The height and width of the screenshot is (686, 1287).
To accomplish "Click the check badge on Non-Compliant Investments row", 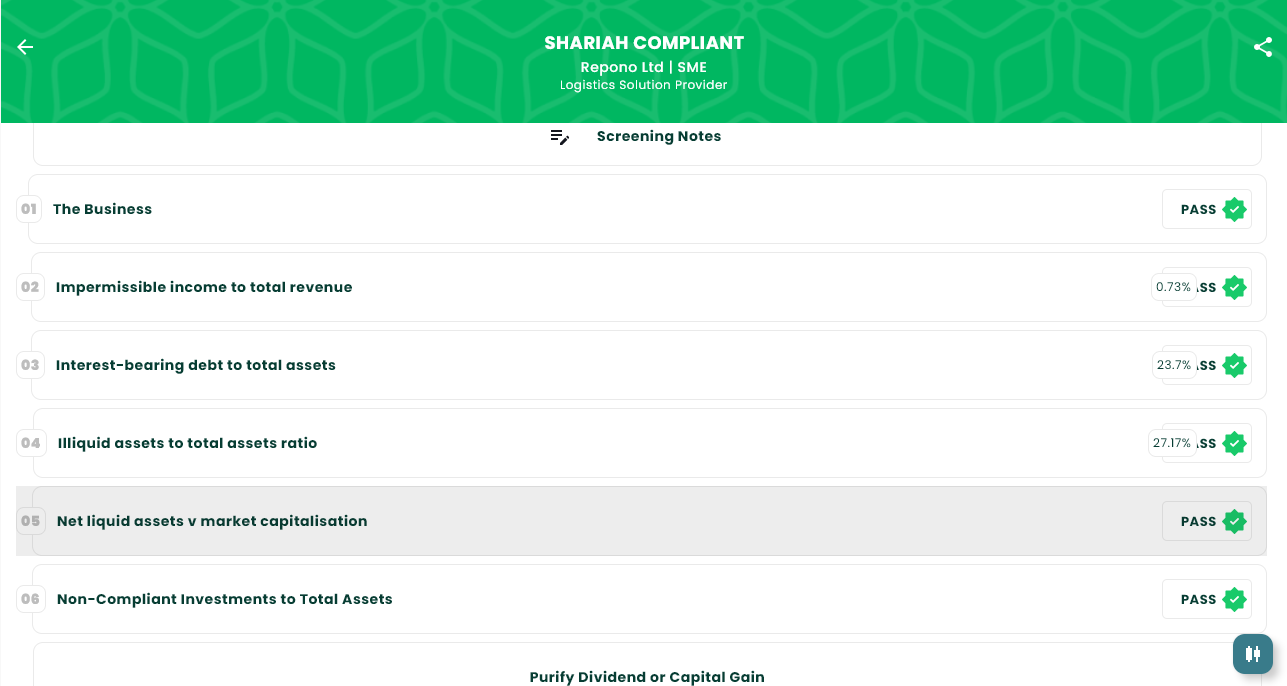I will pos(1234,599).
